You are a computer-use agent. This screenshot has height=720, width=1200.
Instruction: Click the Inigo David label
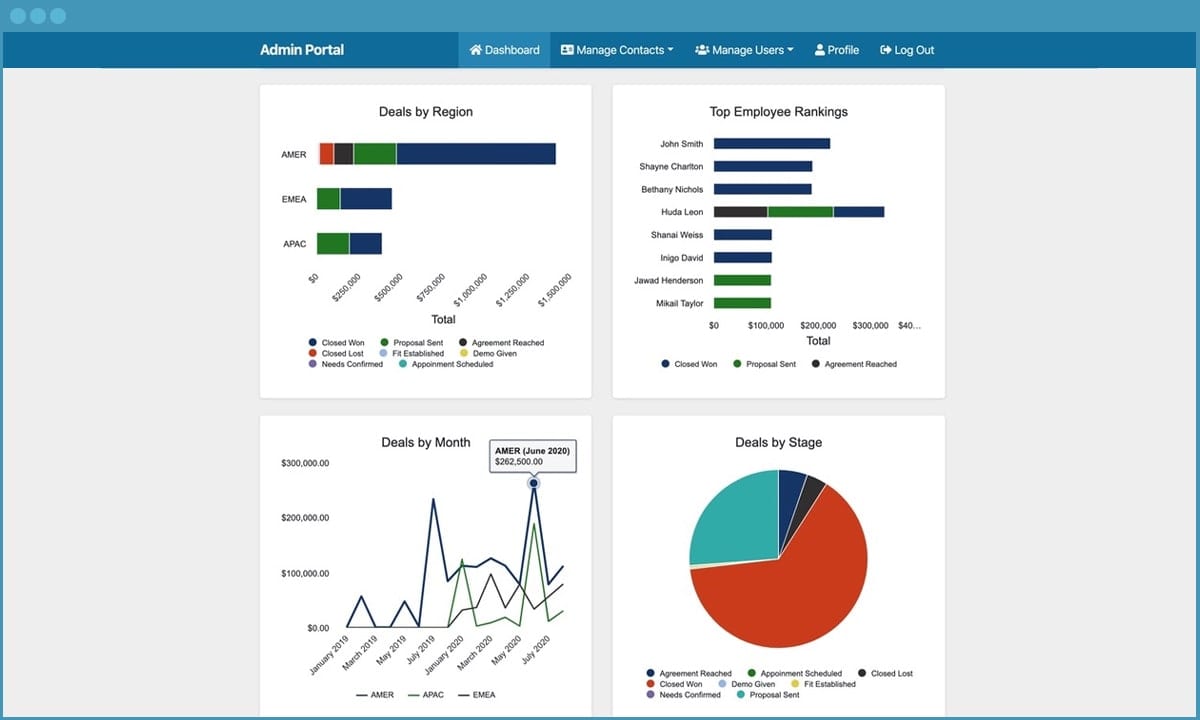point(681,258)
